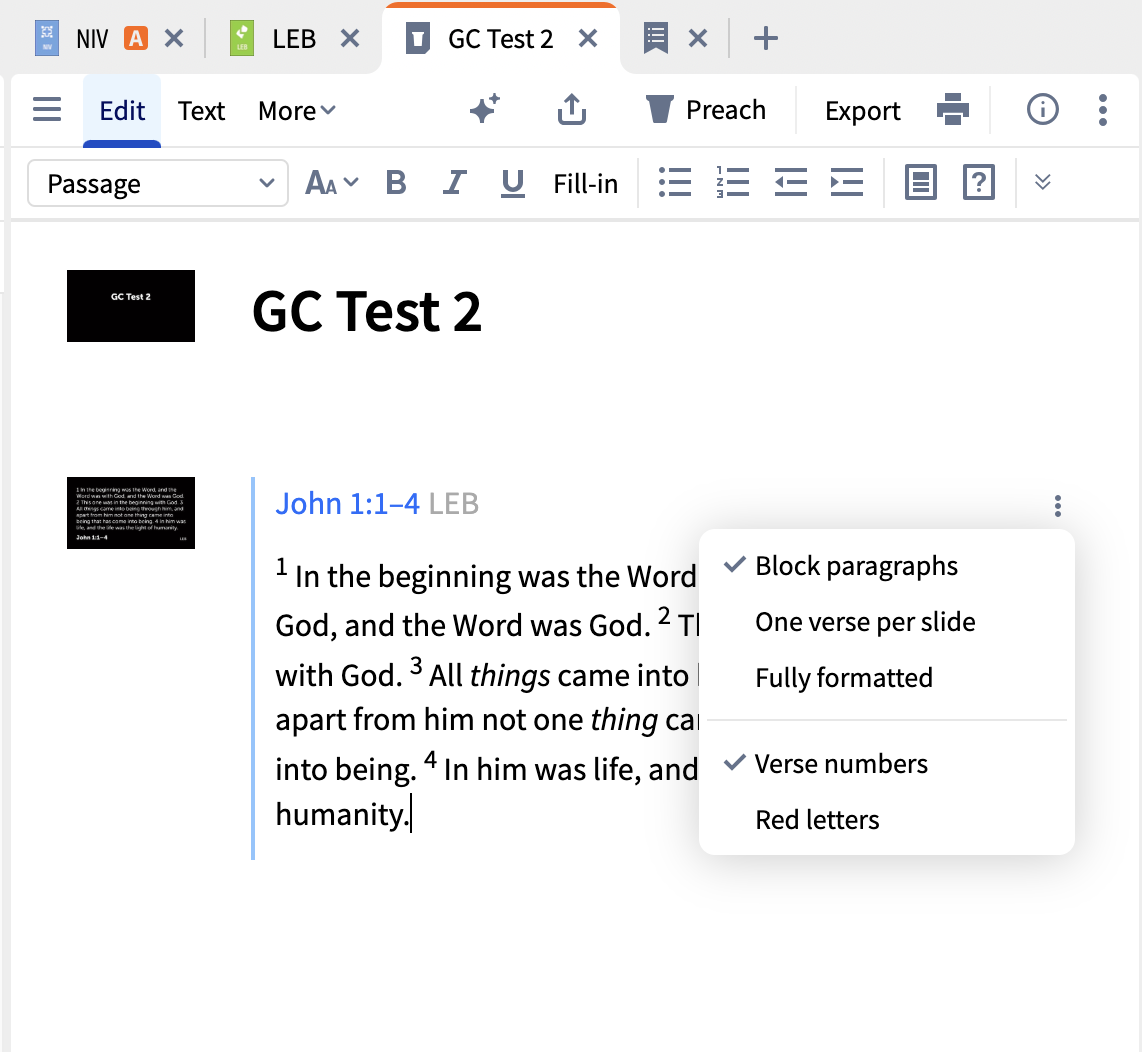Toggle italic formatting
Viewport: 1142px width, 1052px height.
(454, 183)
